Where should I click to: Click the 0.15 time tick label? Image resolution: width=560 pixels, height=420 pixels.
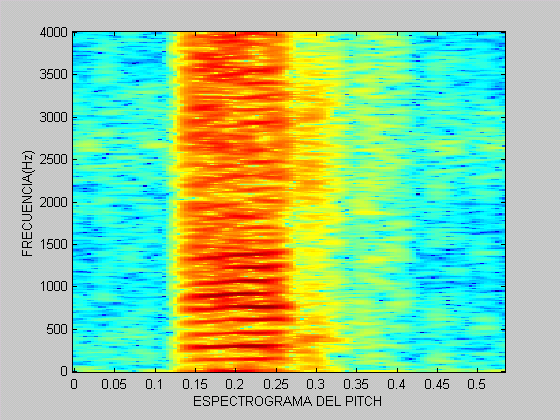click(195, 384)
